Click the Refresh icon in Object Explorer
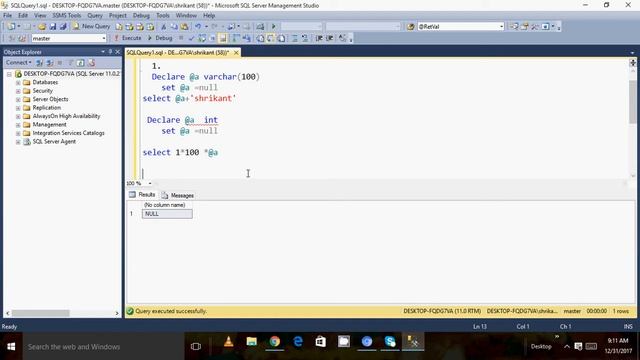Viewport: 640px width, 360px height. tap(81, 62)
